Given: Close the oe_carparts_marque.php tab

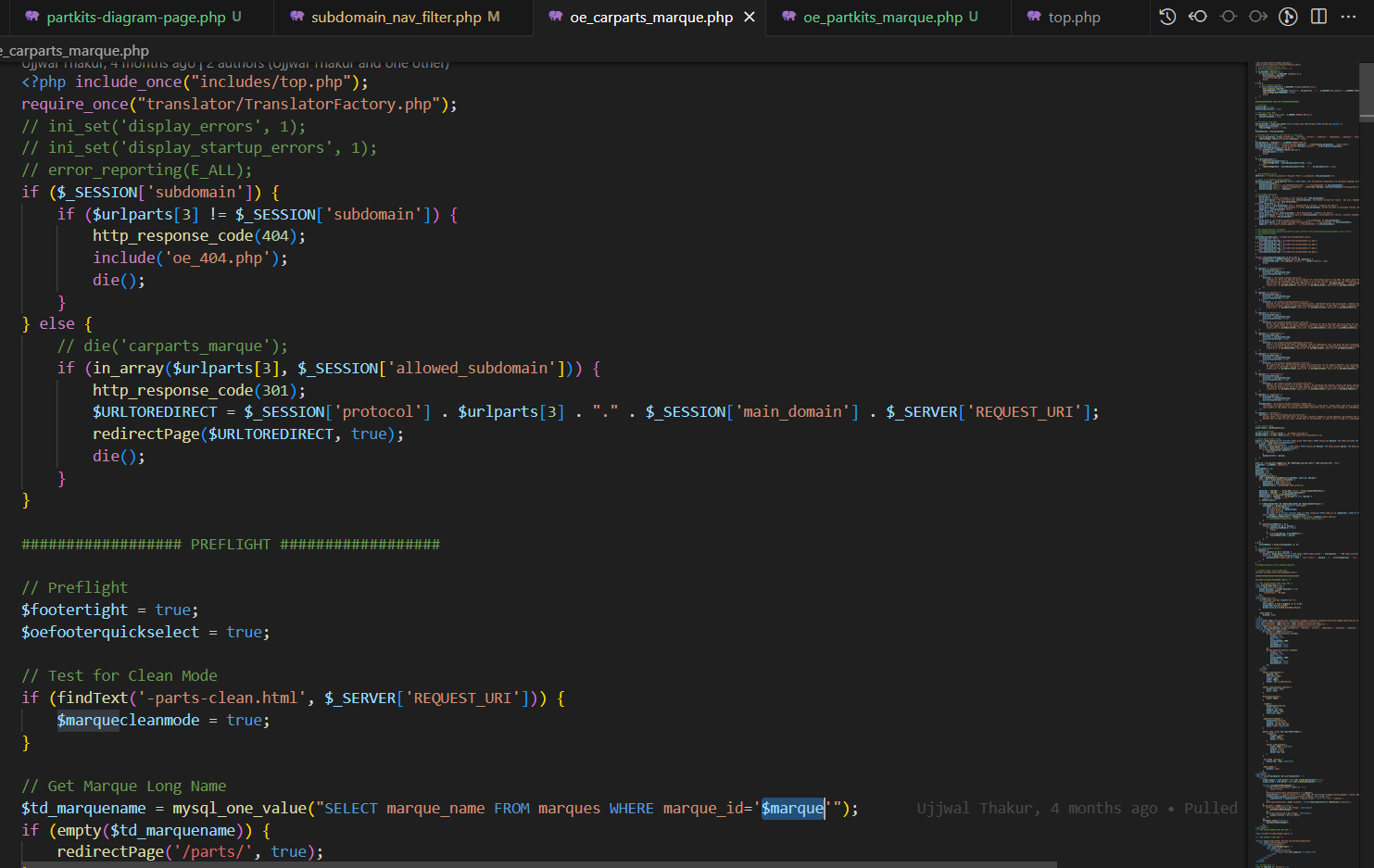Looking at the screenshot, I should point(750,17).
